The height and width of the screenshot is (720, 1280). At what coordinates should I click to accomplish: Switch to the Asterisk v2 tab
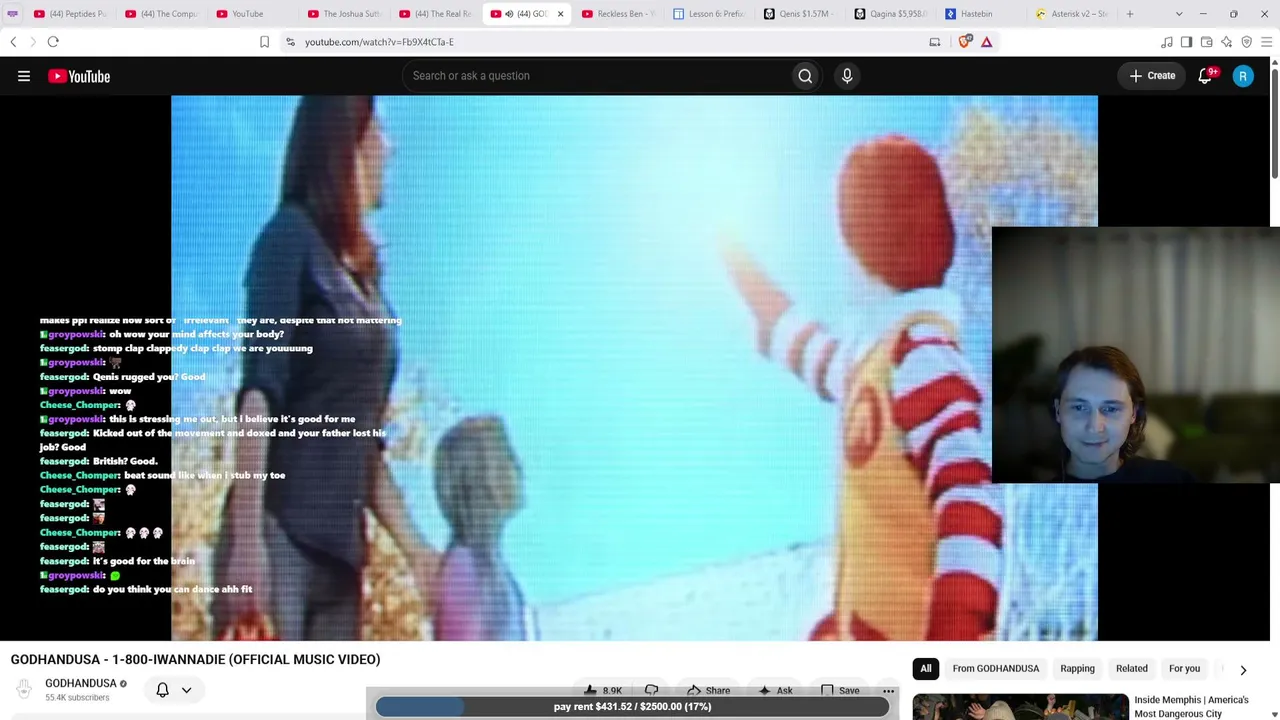1075,14
